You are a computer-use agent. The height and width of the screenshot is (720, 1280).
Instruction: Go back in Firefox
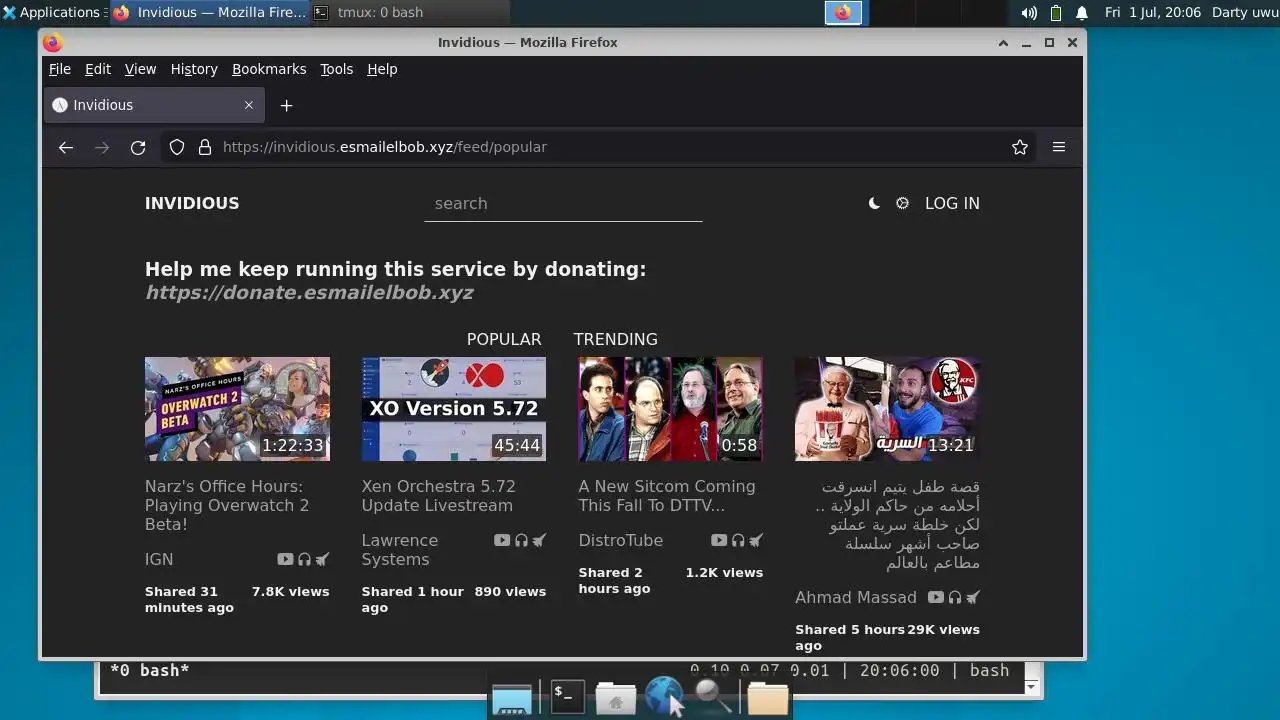coord(66,147)
